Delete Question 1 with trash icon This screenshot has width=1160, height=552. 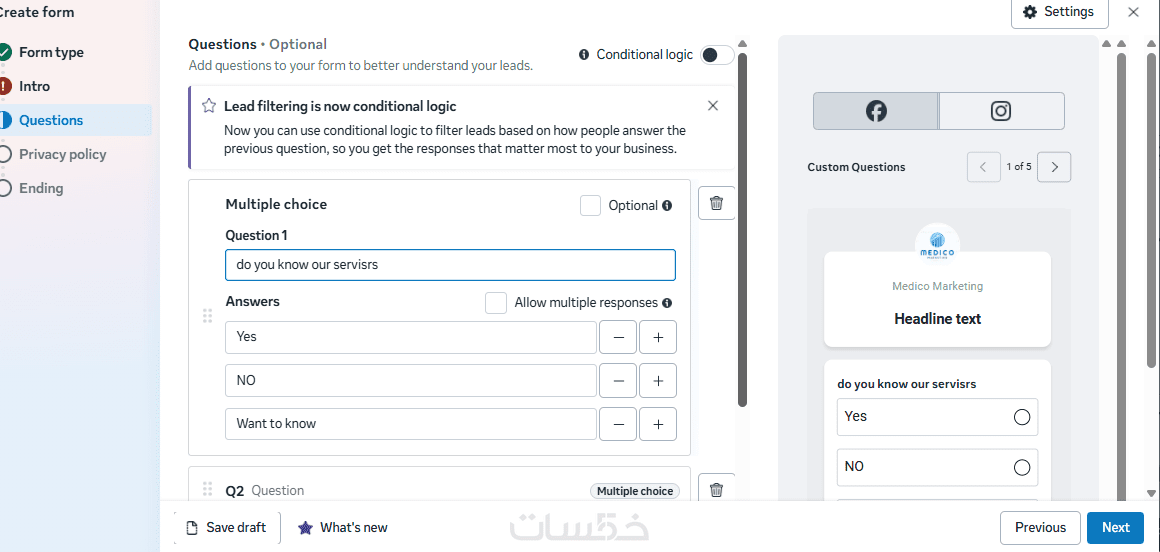click(716, 204)
